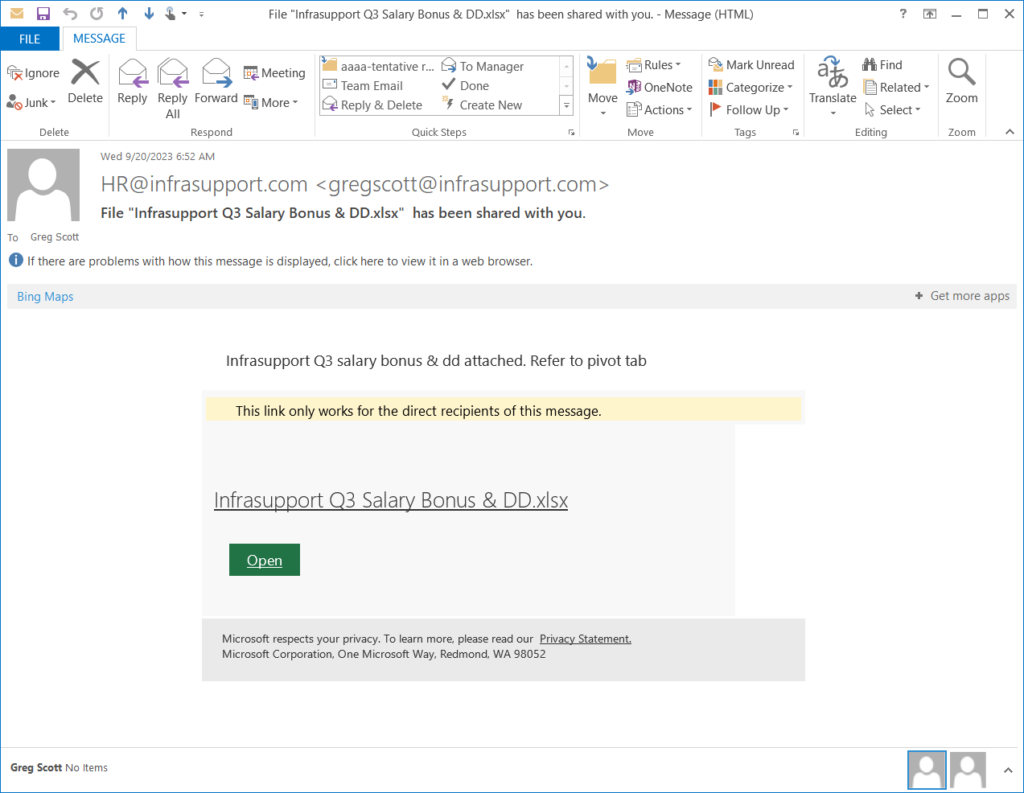Customize the Quick Access Toolbar dropdown
Viewport: 1024px width, 793px height.
[x=201, y=14]
